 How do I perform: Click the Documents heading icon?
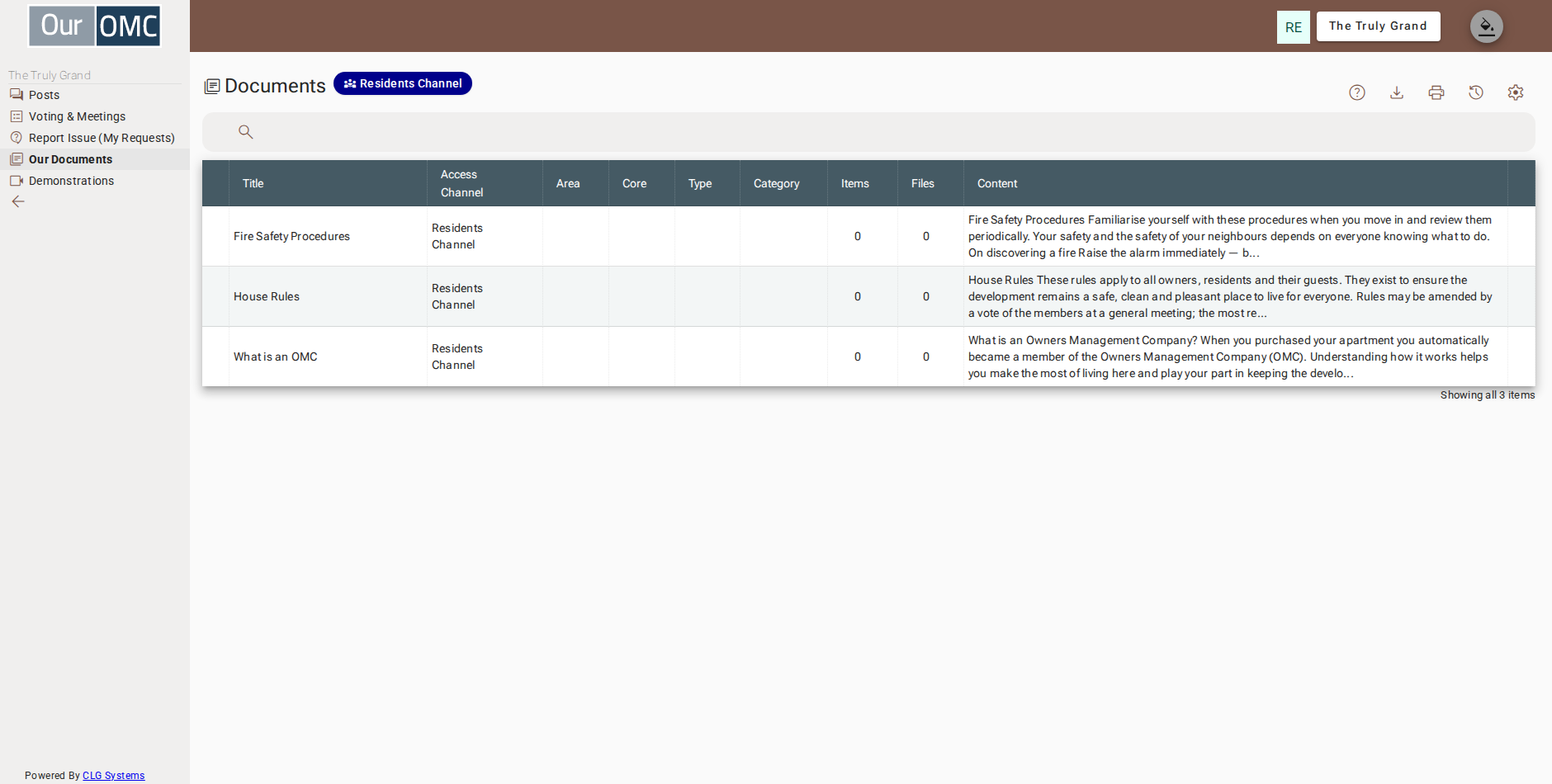pos(212,86)
